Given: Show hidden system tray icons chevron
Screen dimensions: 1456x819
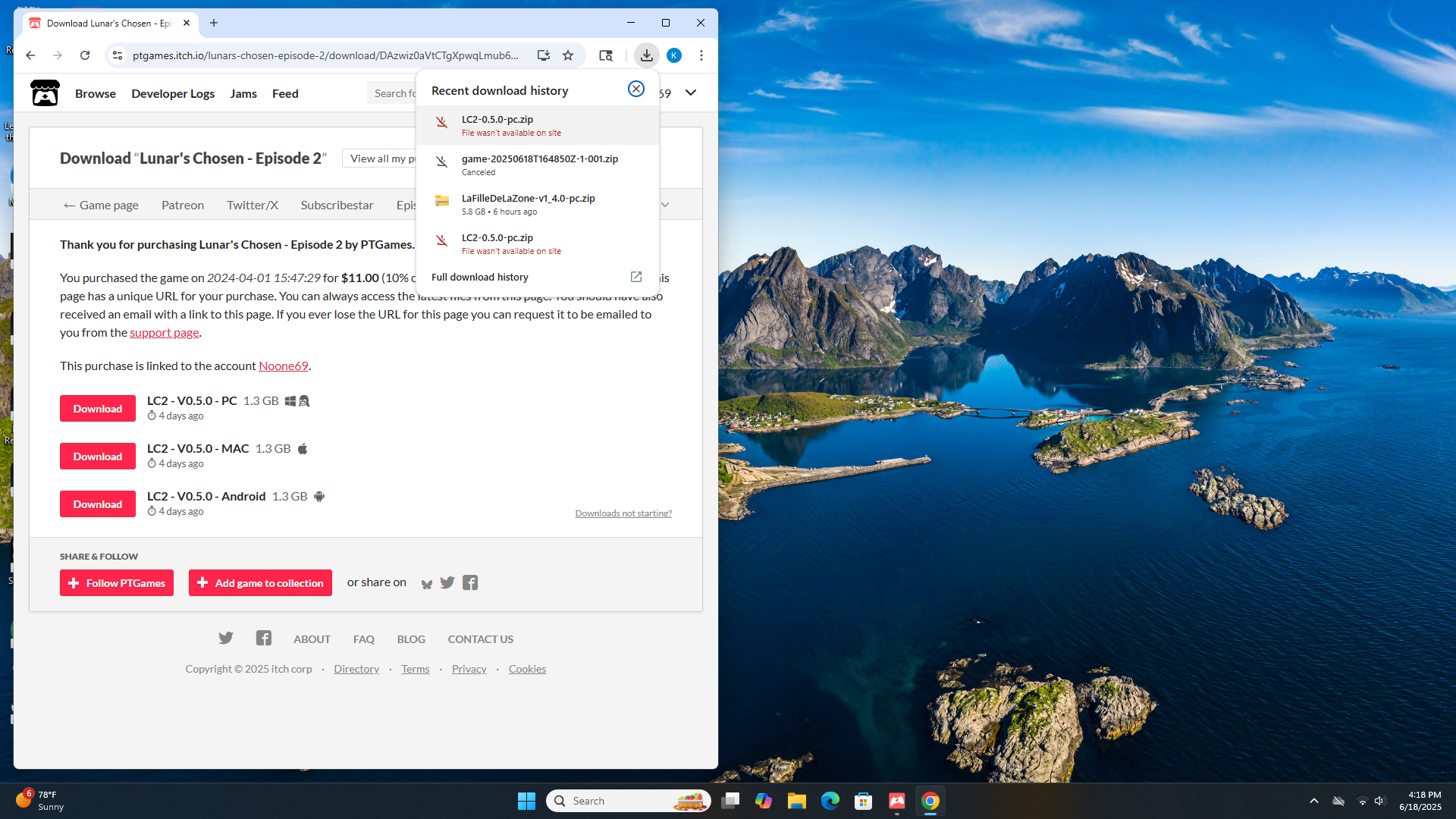Looking at the screenshot, I should [x=1314, y=801].
